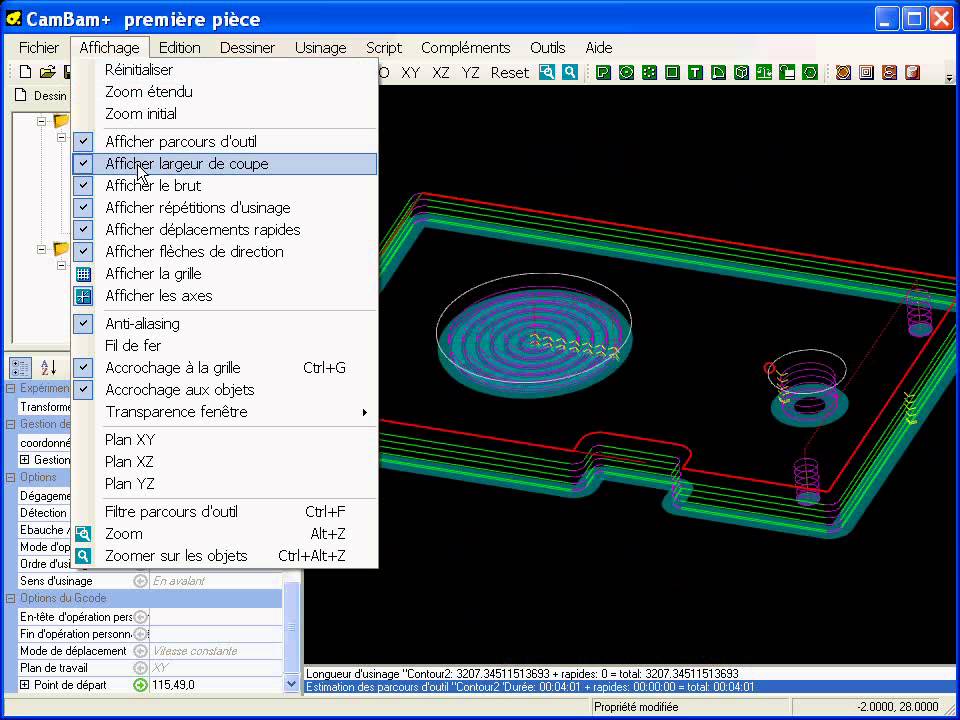Select the text drawing tool icon
This screenshot has height=720, width=960.
(x=695, y=73)
